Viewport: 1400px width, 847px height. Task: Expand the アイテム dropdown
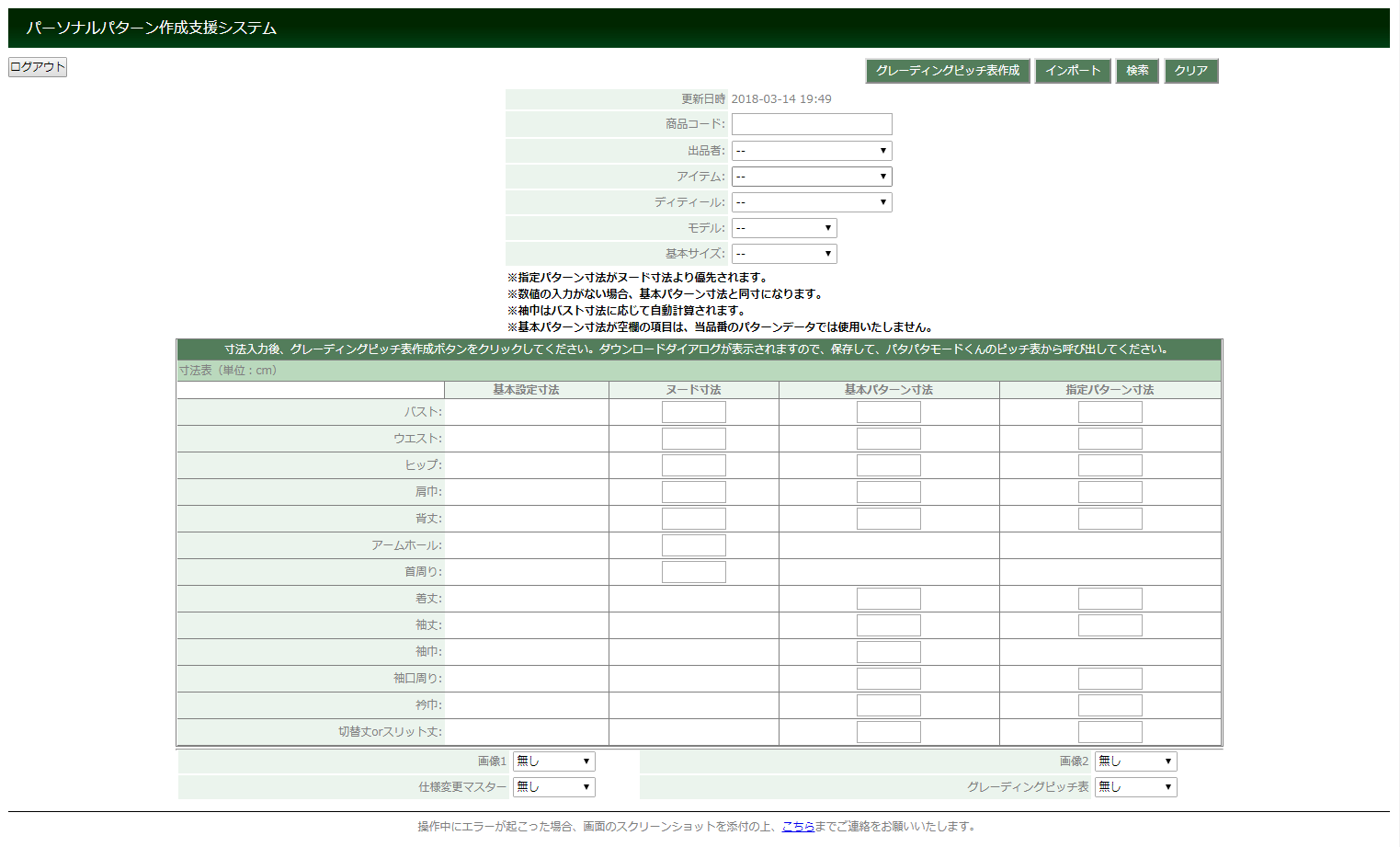812,177
